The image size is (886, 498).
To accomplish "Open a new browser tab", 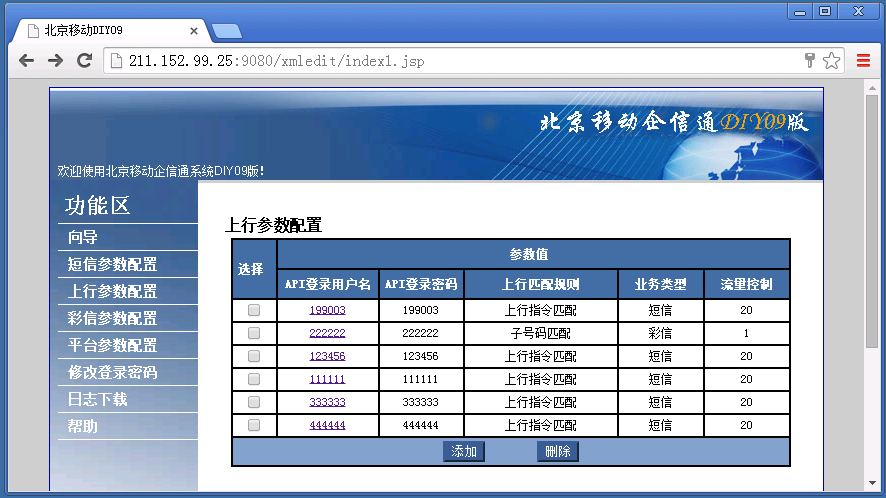I will pyautogui.click(x=227, y=31).
